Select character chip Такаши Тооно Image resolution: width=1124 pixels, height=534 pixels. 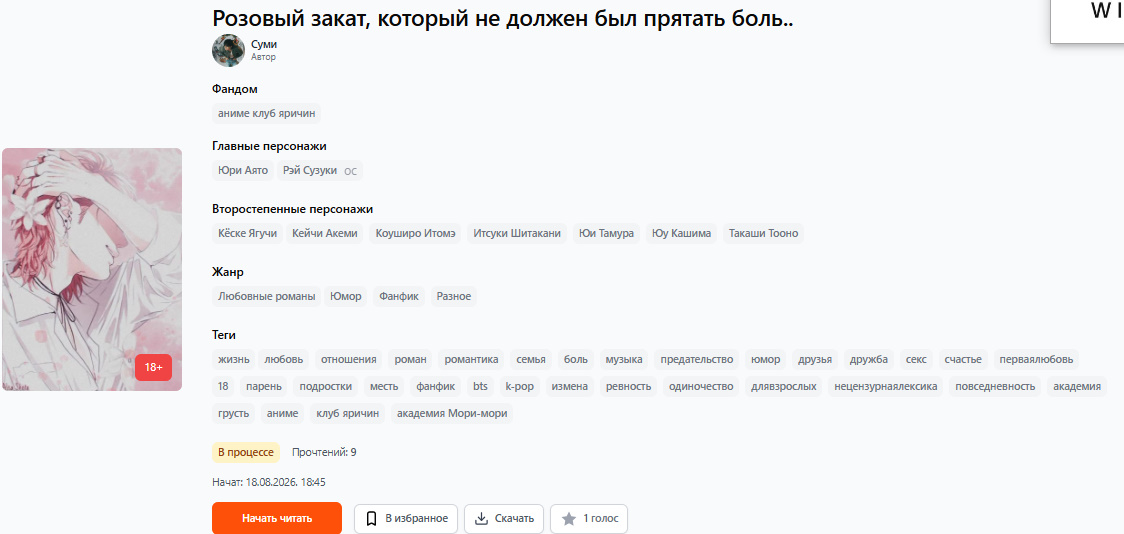coord(763,234)
